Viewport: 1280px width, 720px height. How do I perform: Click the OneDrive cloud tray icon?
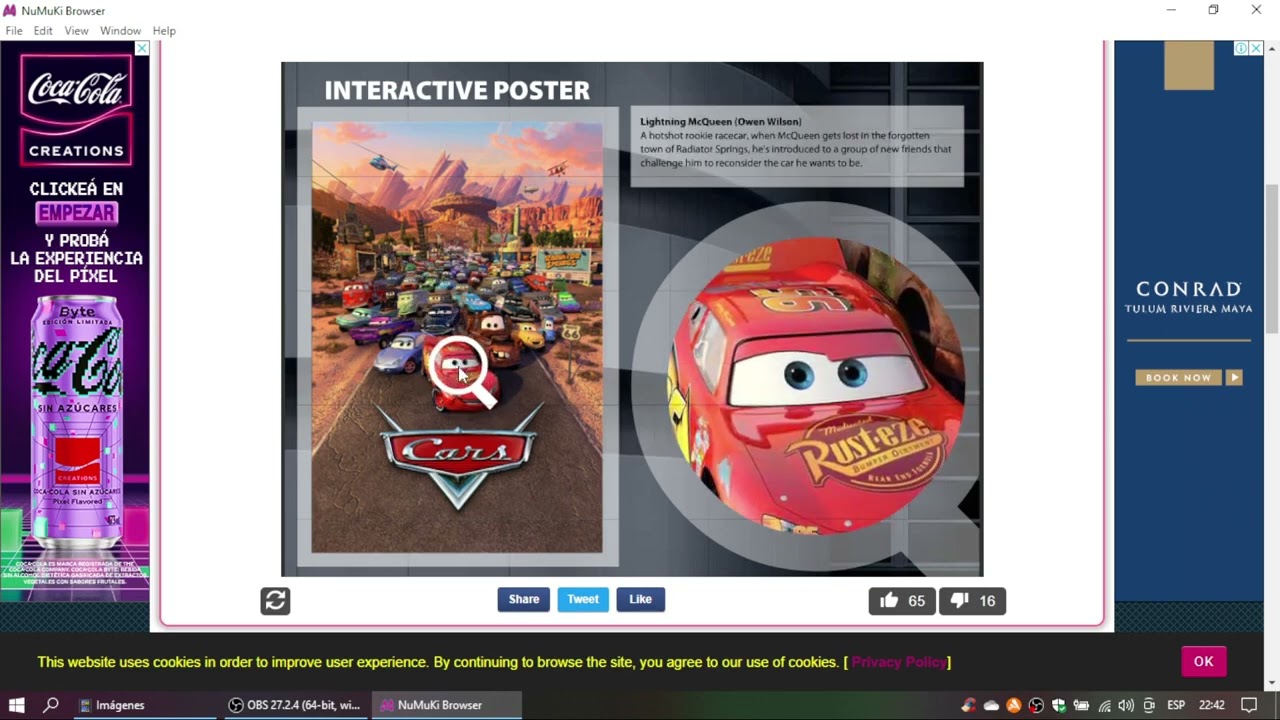tap(991, 705)
